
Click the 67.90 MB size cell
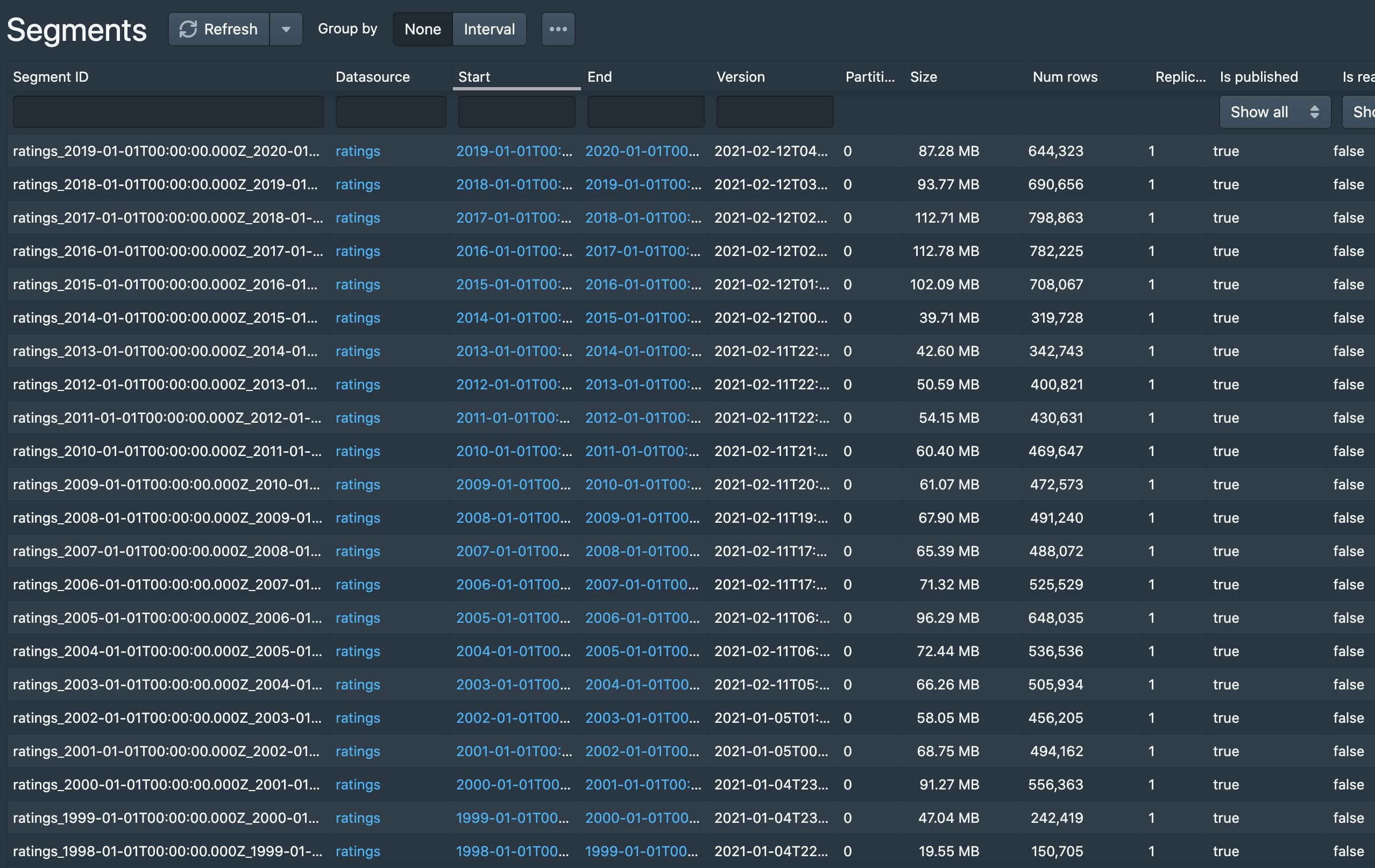(948, 518)
